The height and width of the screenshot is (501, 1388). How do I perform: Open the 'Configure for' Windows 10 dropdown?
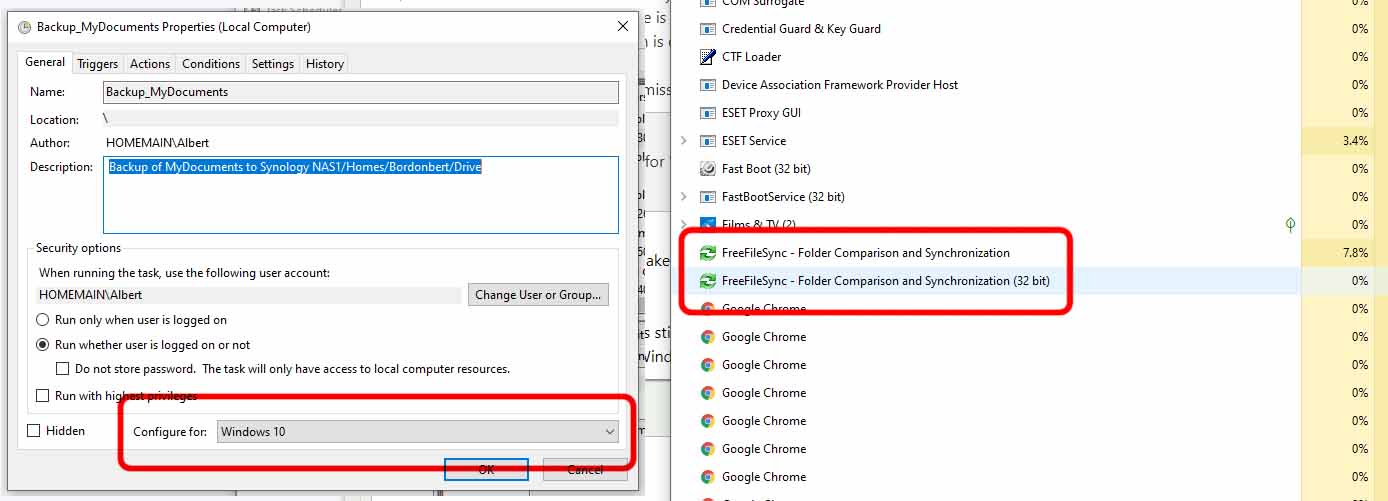(418, 432)
